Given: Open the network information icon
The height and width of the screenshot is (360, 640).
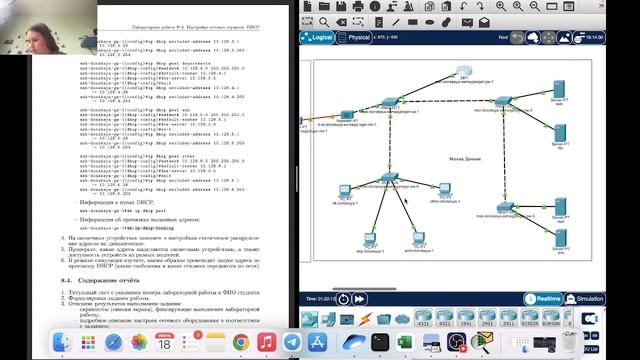Looking at the screenshot, I should (x=375, y=6).
